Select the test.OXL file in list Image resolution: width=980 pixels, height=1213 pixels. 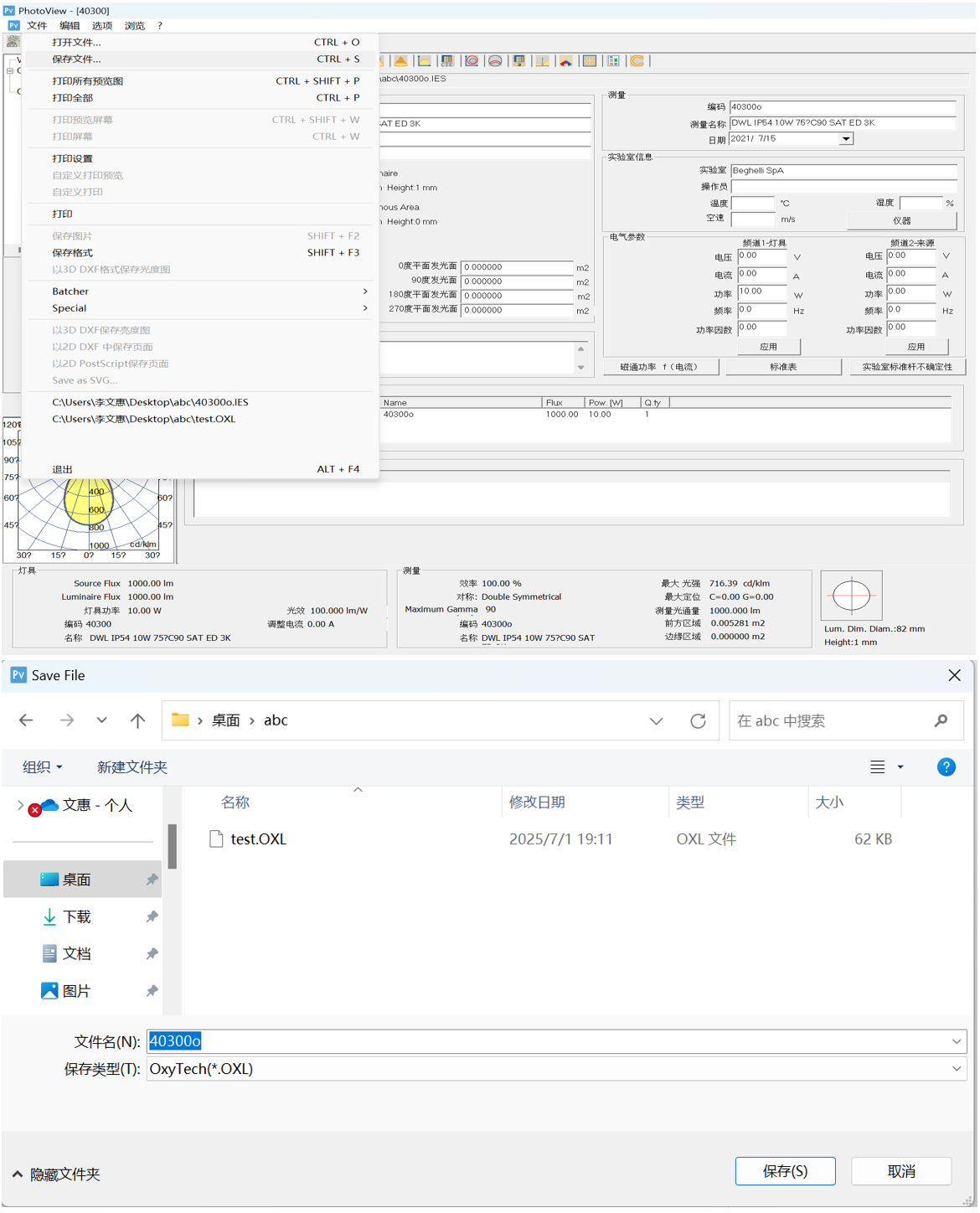point(258,839)
